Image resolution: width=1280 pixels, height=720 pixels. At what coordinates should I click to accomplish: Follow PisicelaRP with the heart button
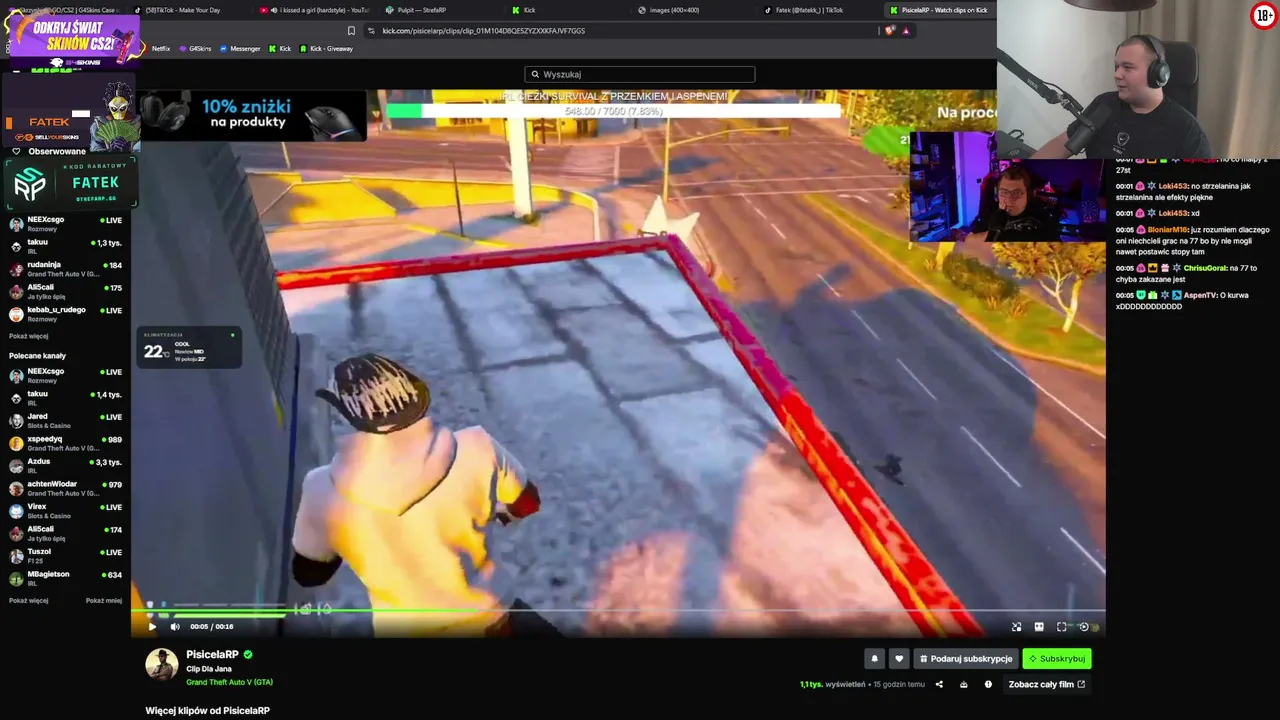(899, 659)
